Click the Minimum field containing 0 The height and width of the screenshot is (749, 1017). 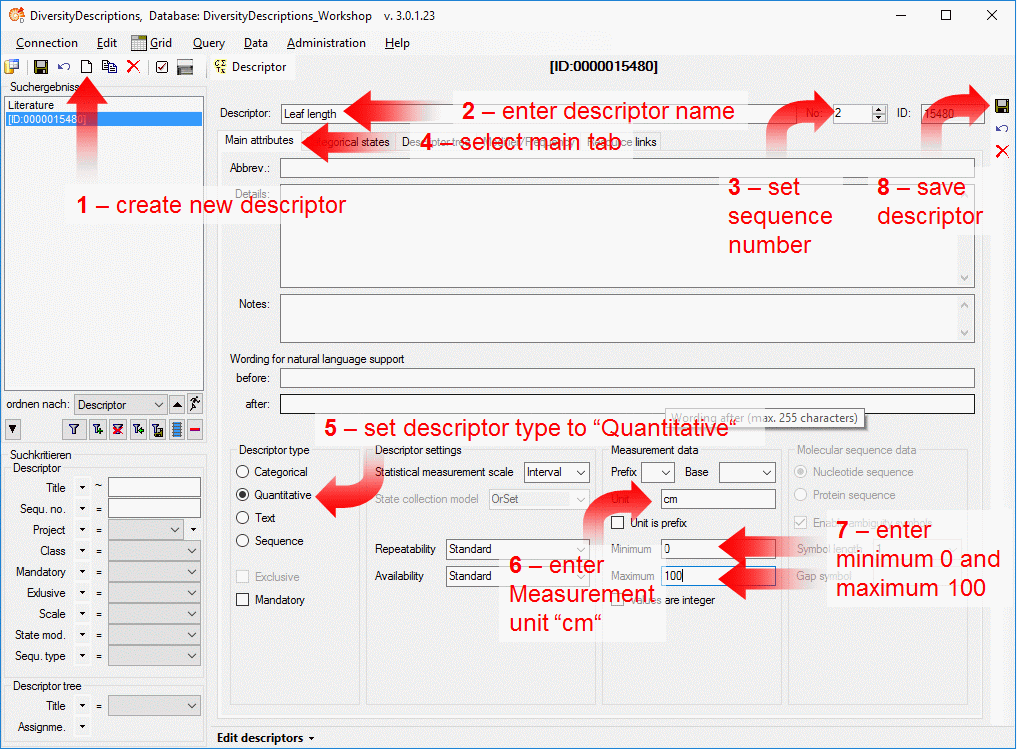(x=718, y=549)
